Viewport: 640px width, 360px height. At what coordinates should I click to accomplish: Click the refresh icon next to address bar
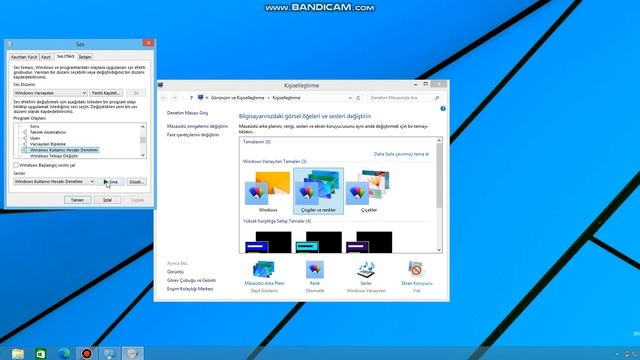(358, 98)
